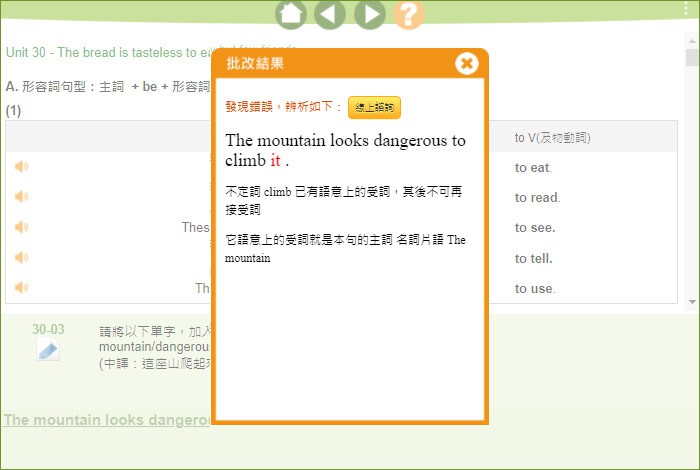Image resolution: width=700 pixels, height=470 pixels.
Task: Click the "to V(及物動詞)" column header
Action: tap(552, 137)
